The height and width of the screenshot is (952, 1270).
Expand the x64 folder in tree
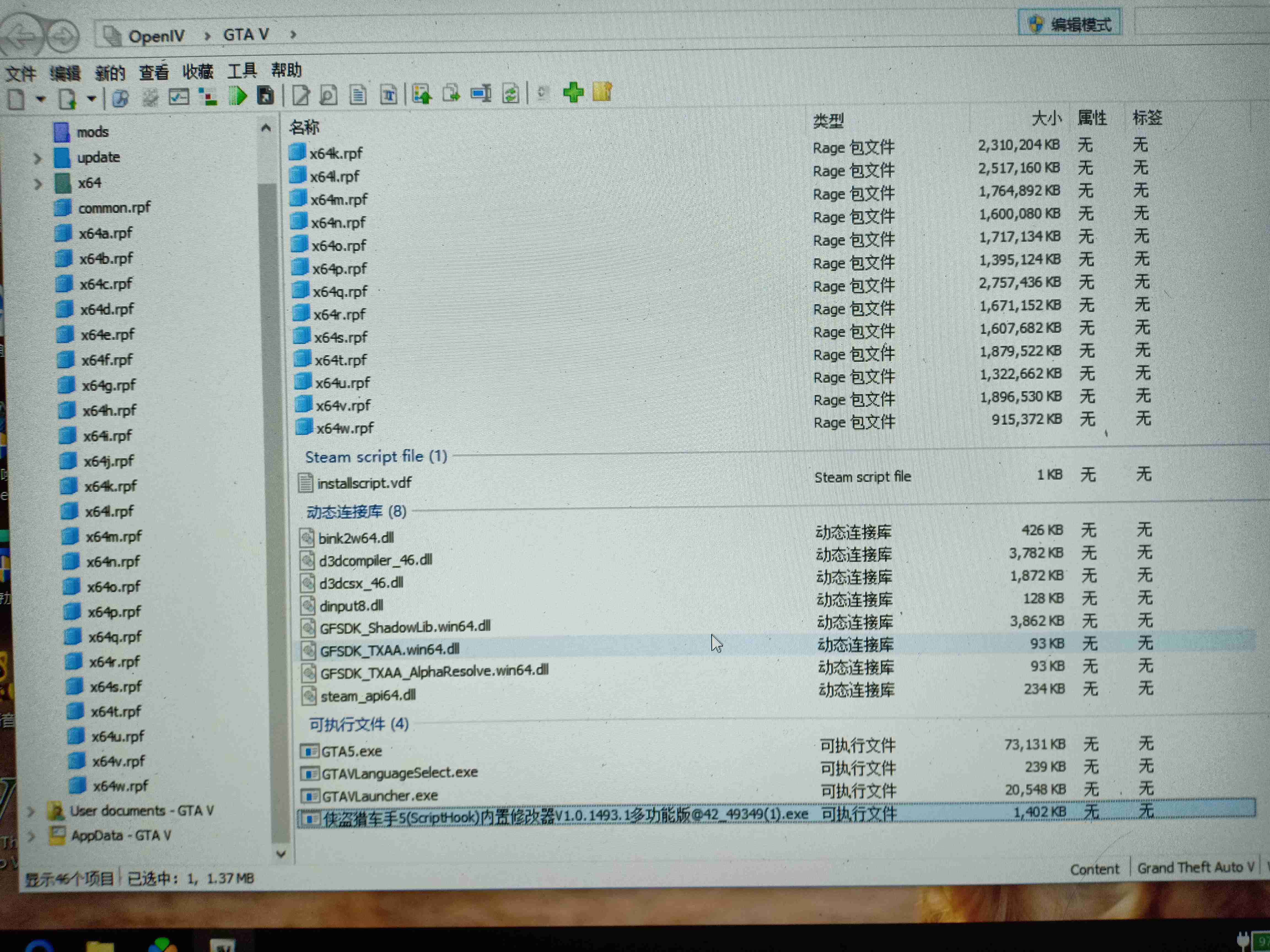coord(39,184)
